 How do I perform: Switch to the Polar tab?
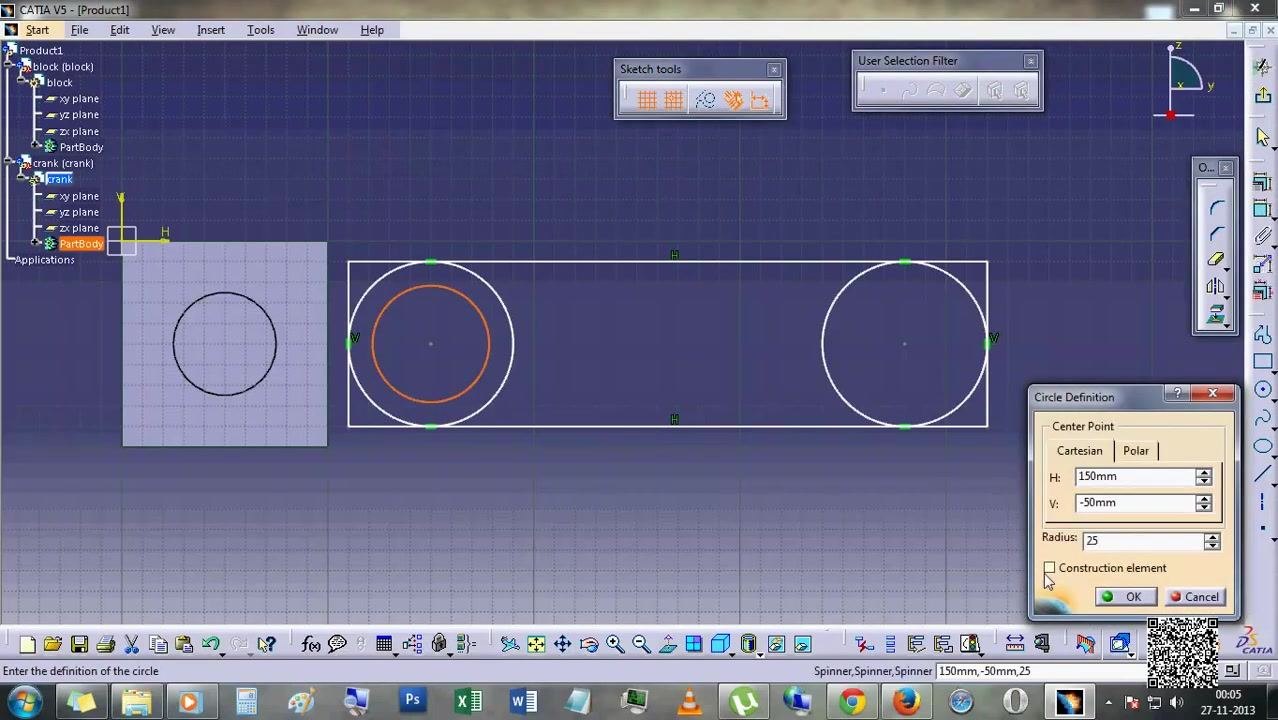point(1136,451)
